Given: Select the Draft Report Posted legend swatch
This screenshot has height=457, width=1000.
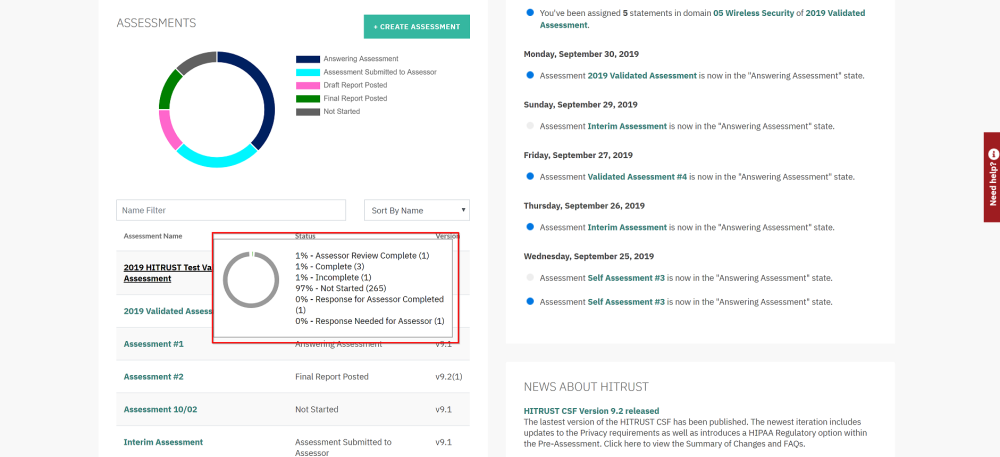Looking at the screenshot, I should [x=307, y=85].
